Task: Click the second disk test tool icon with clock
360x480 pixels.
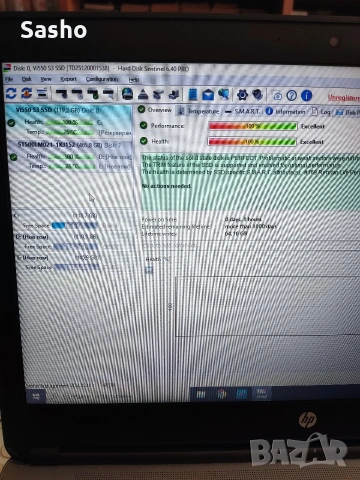Action: pos(77,94)
